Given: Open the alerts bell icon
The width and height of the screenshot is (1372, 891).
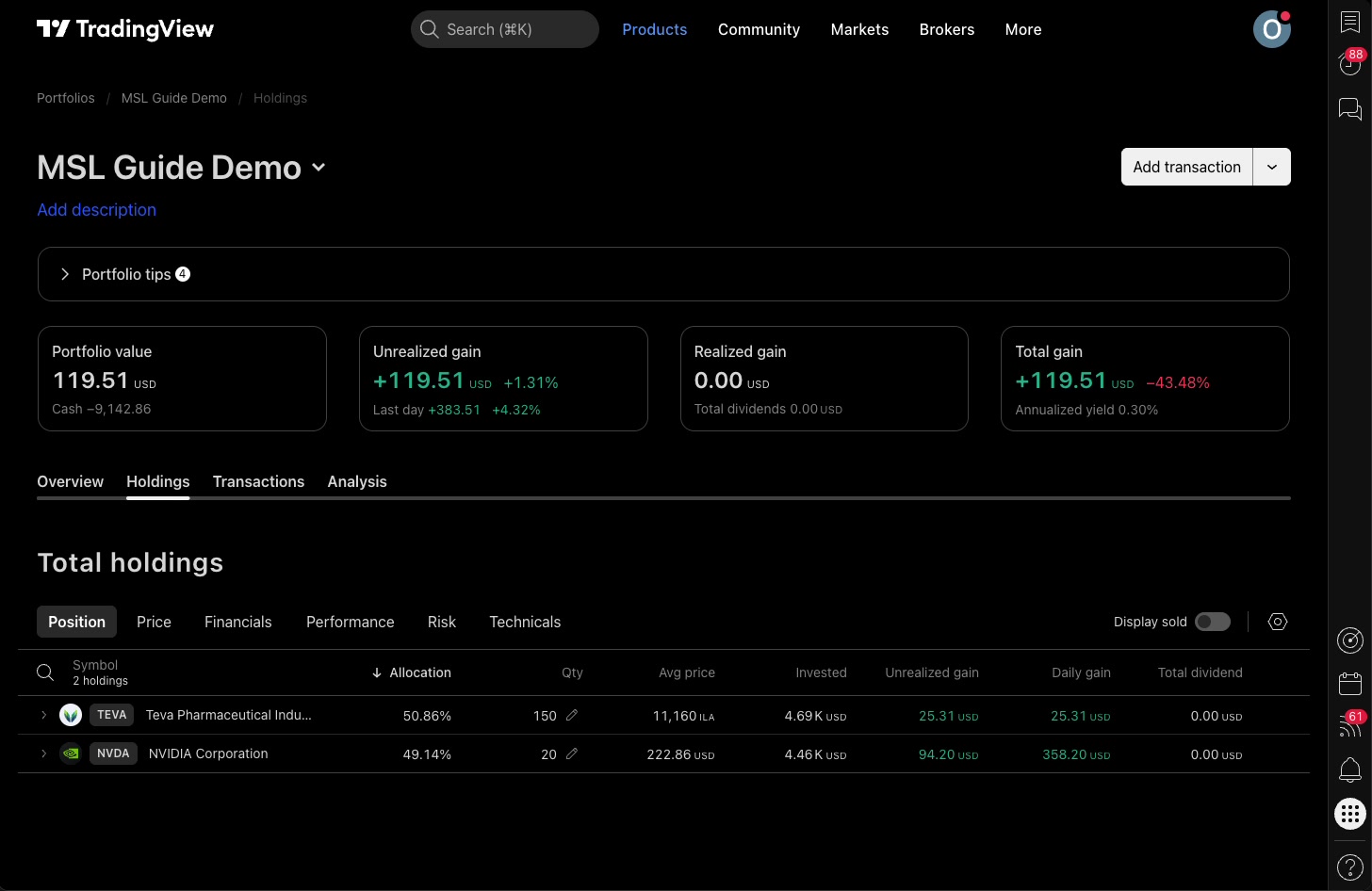Looking at the screenshot, I should click(1350, 769).
